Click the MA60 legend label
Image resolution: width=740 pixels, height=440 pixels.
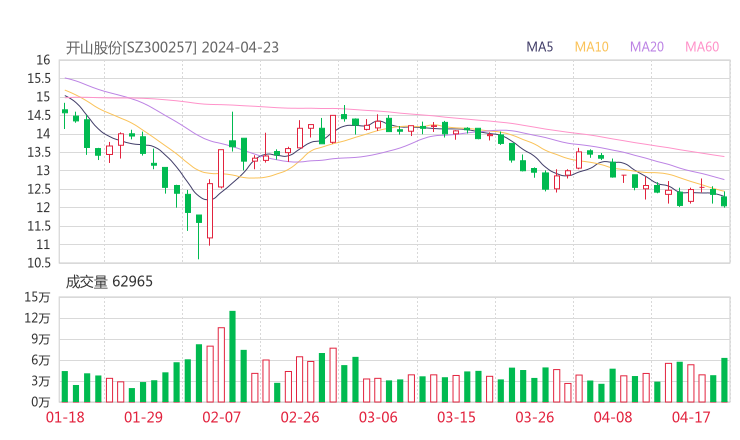(x=702, y=47)
